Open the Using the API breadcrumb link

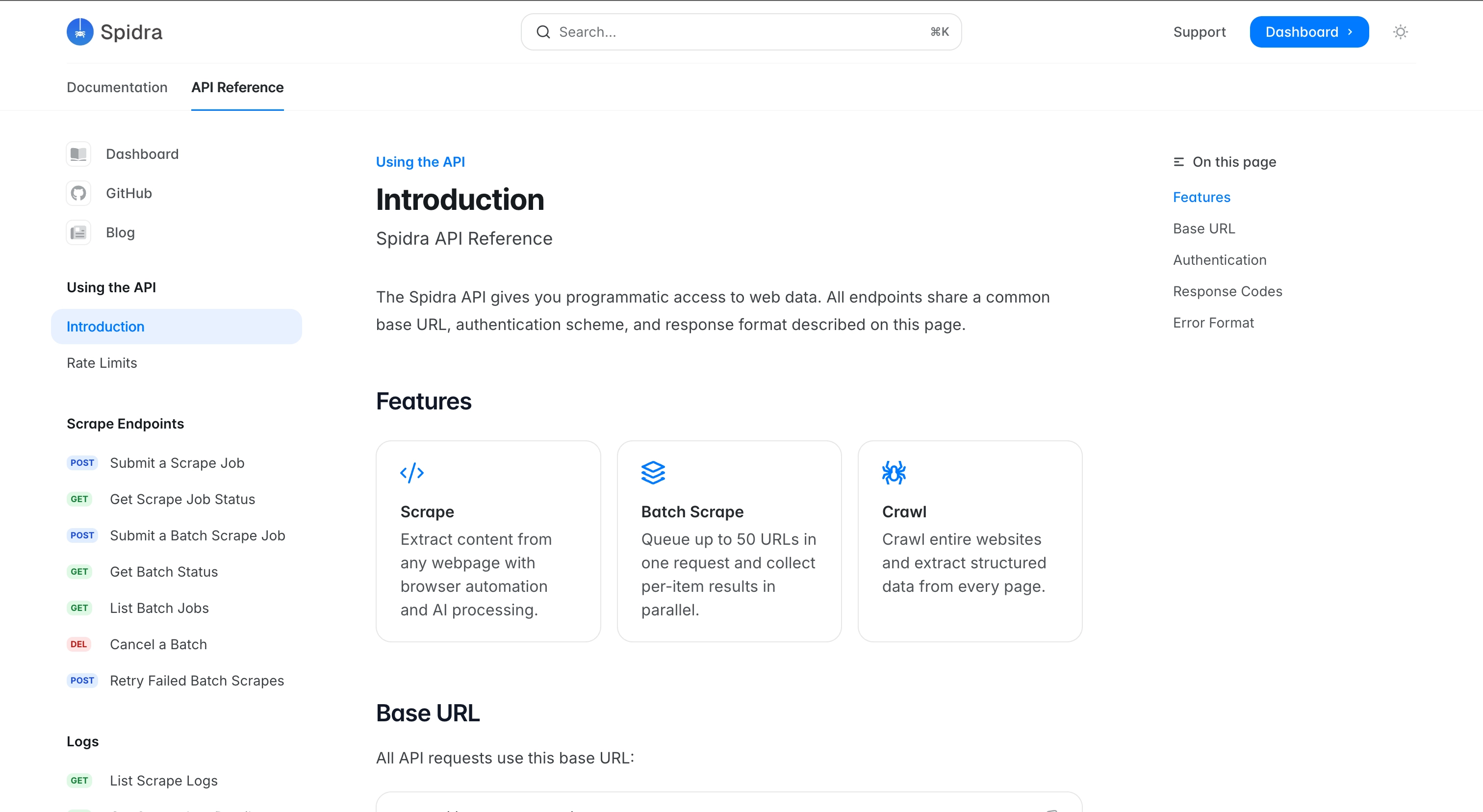[420, 162]
